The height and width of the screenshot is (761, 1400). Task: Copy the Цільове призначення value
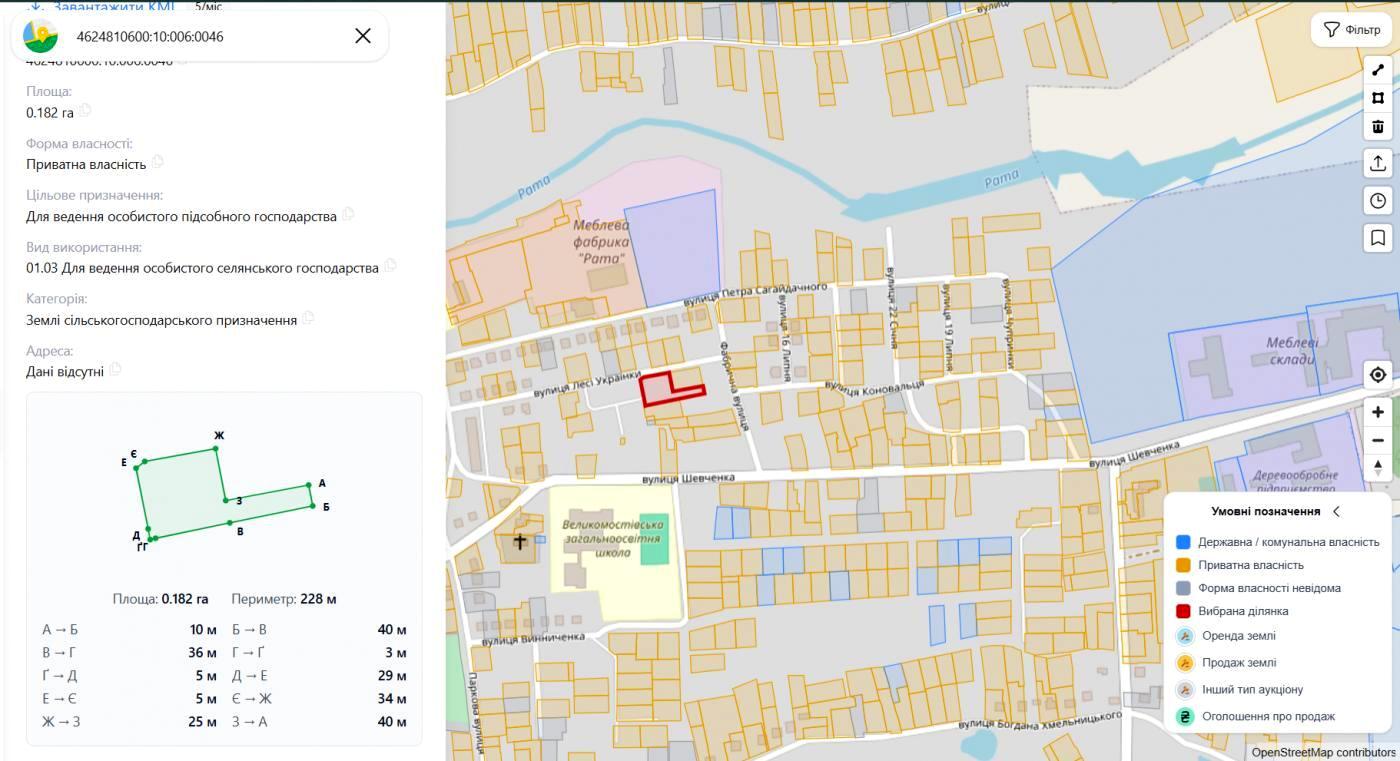tap(348, 214)
